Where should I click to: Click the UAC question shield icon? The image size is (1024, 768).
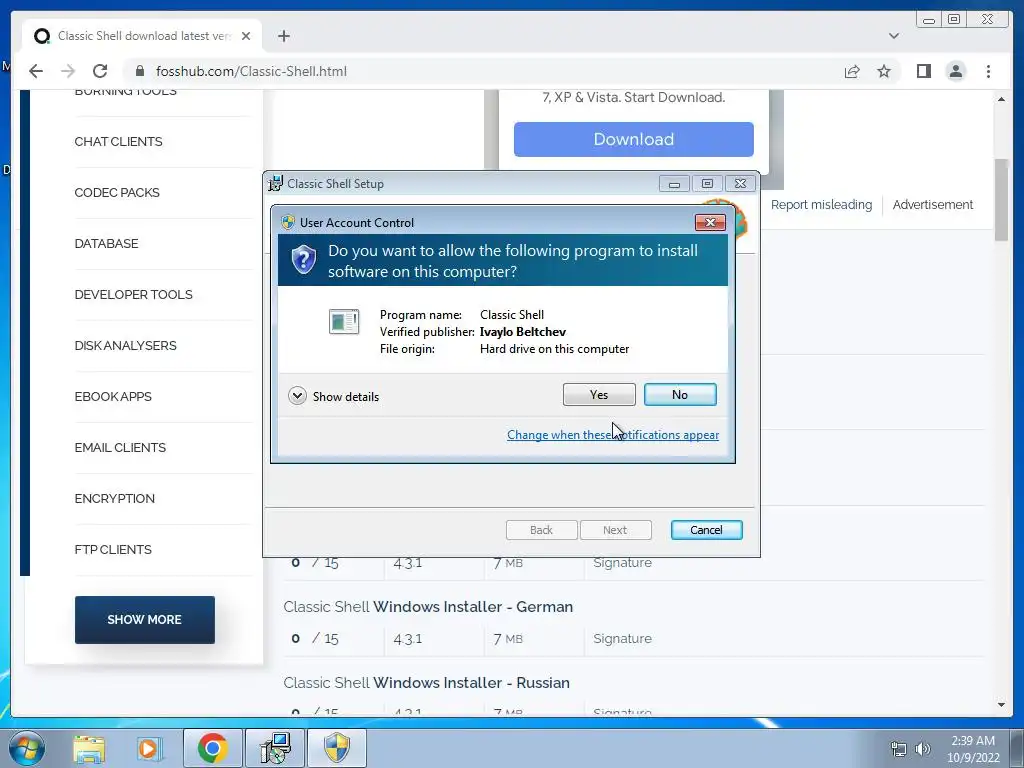coord(304,260)
